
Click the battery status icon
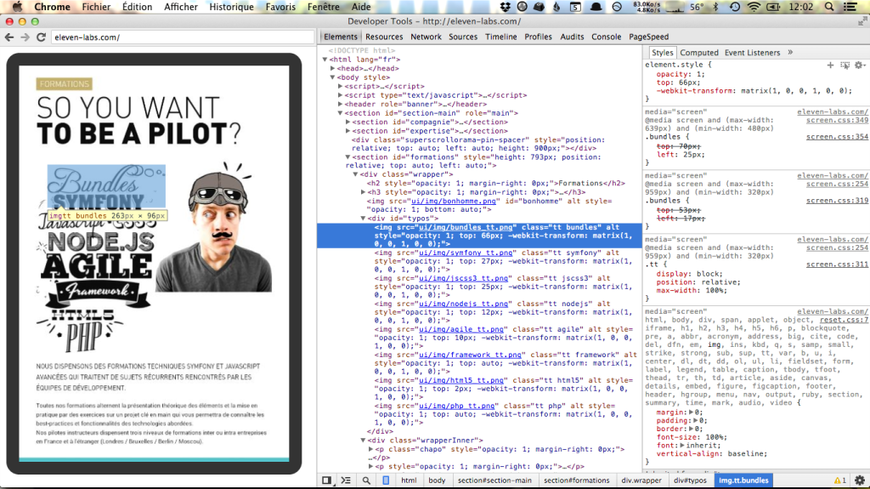(x=773, y=7)
